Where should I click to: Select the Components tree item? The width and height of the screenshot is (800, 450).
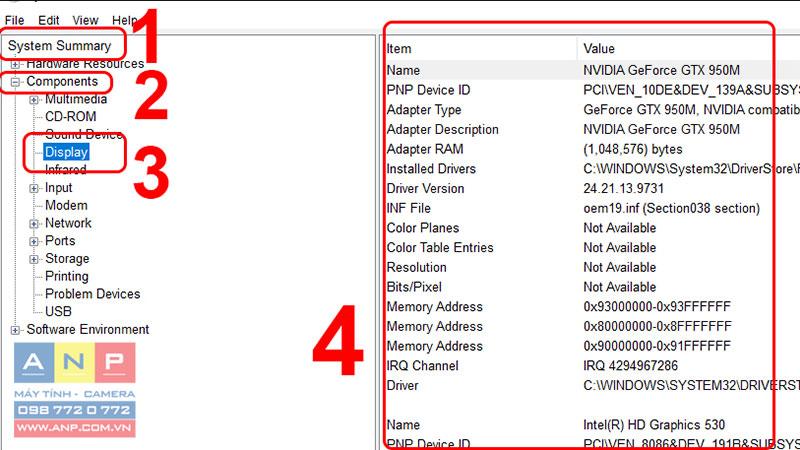click(x=62, y=82)
